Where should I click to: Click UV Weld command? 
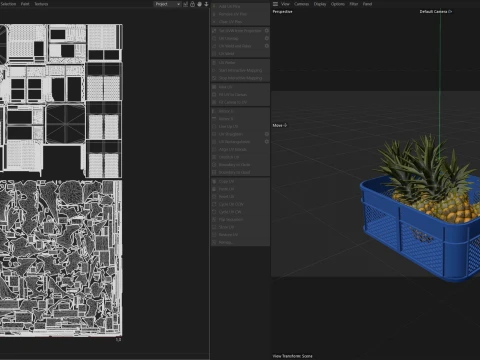(x=240, y=54)
